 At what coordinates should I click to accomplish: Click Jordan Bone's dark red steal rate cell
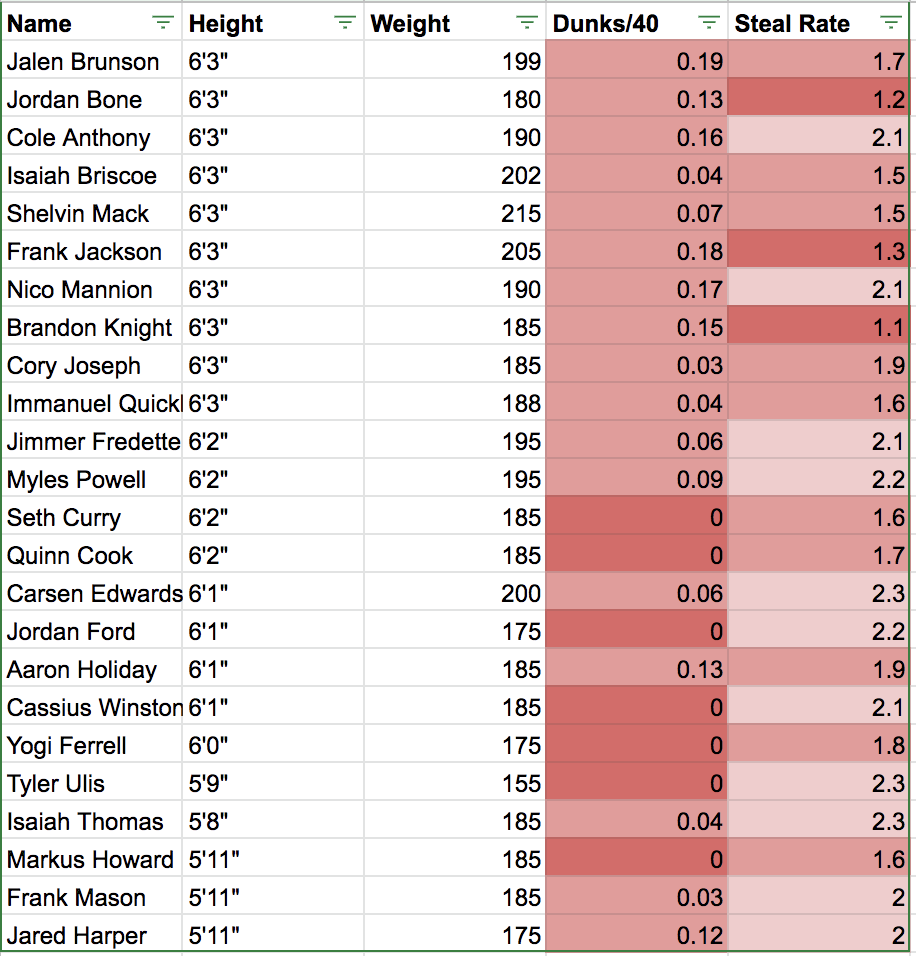818,100
